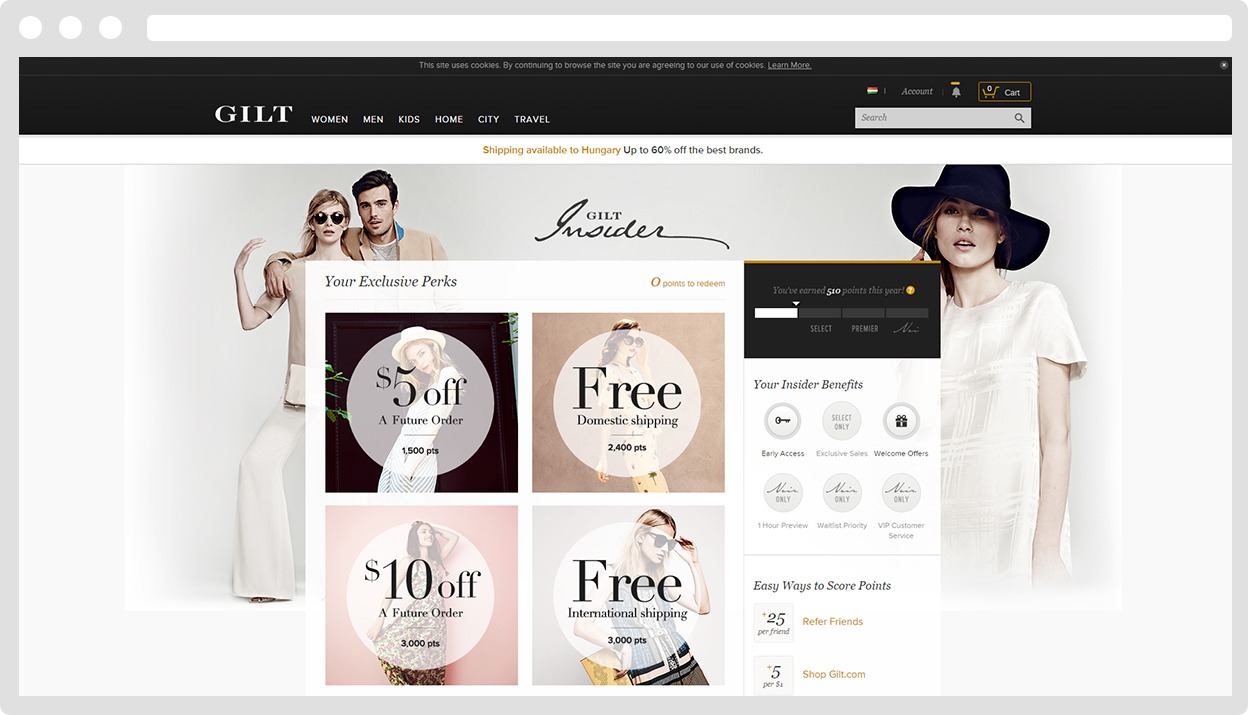Click the Refer Friends link

click(832, 622)
